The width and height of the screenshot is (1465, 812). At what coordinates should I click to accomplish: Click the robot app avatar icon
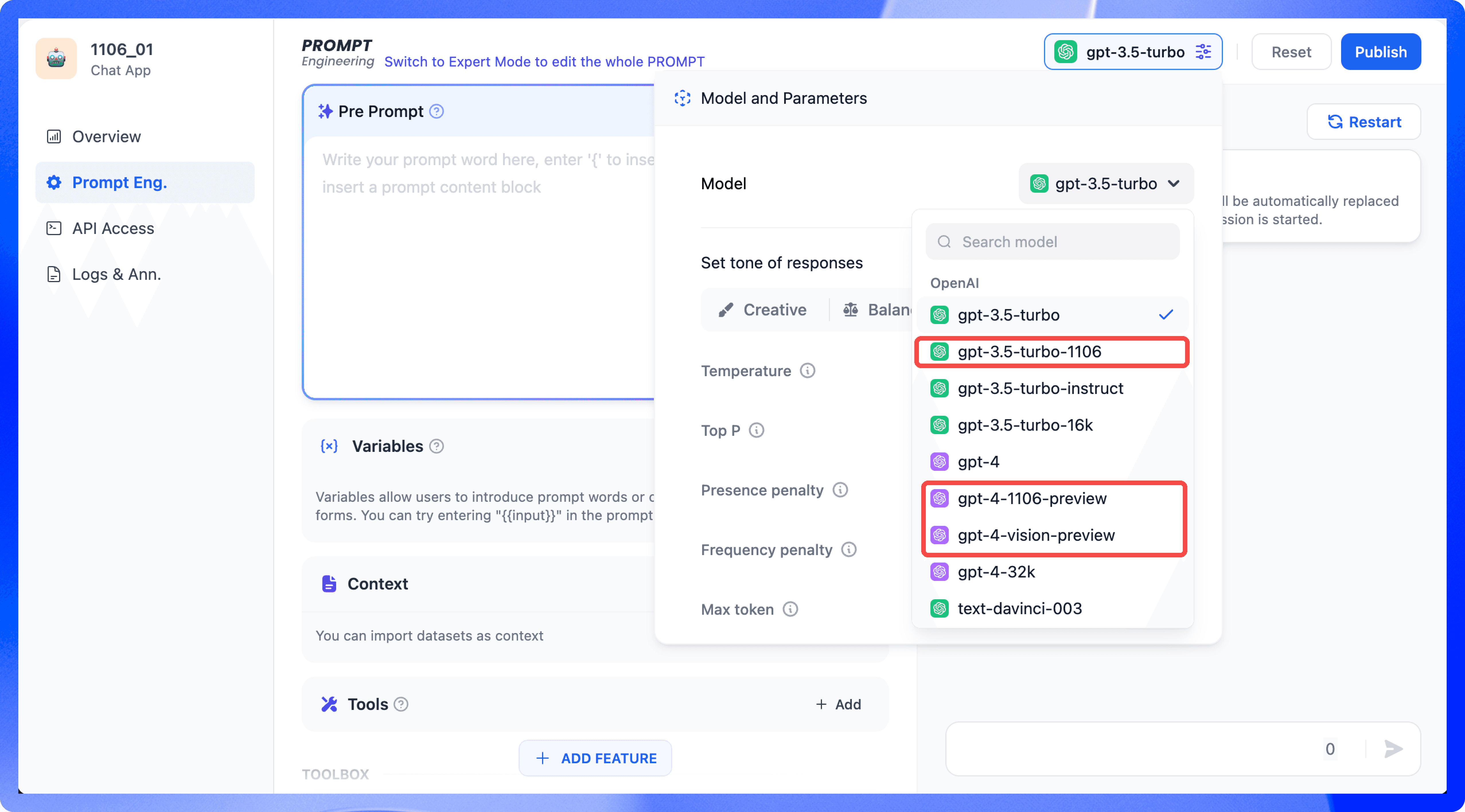[56, 58]
